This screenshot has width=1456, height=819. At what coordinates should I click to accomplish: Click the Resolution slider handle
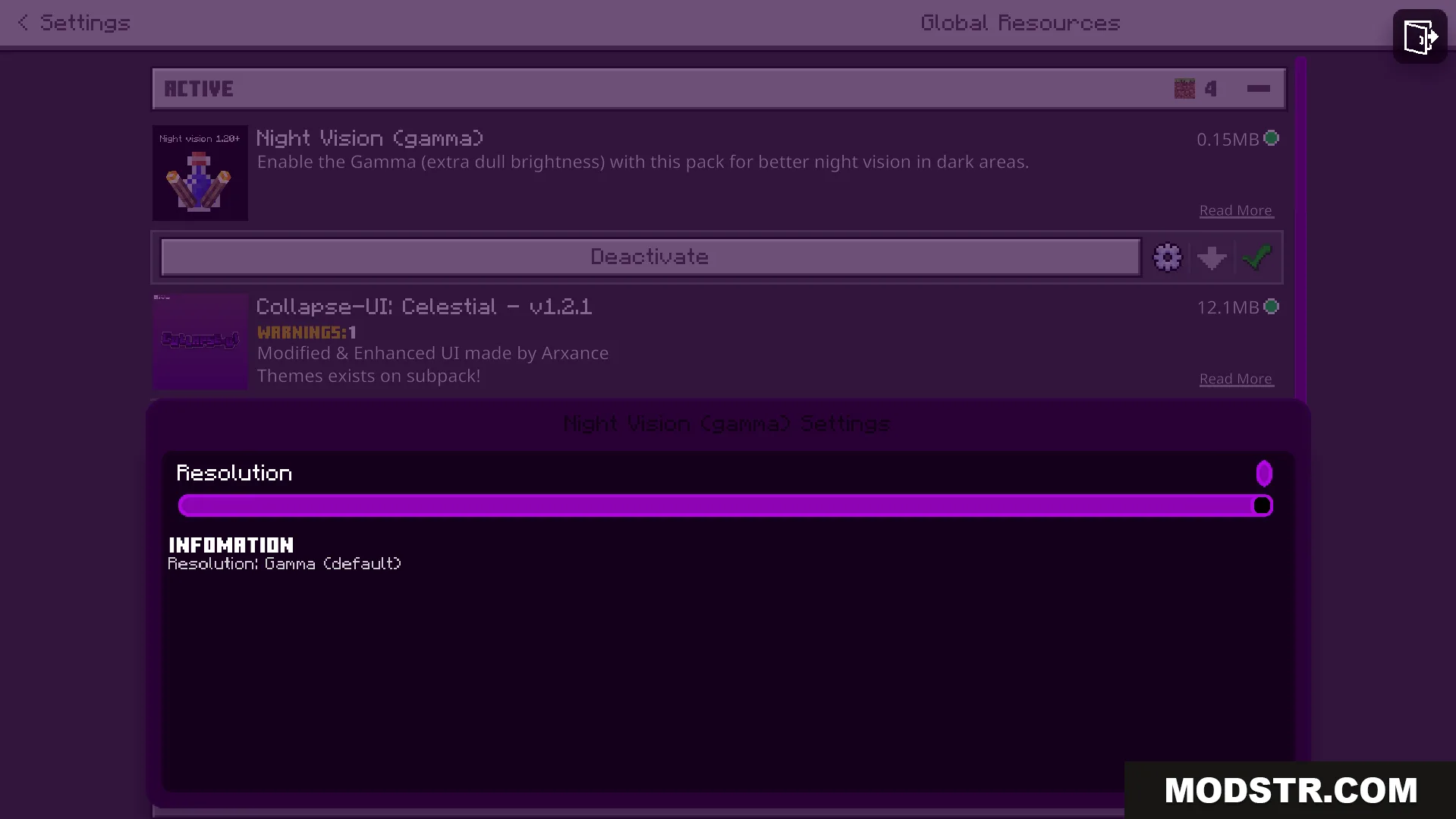pyautogui.click(x=1262, y=506)
